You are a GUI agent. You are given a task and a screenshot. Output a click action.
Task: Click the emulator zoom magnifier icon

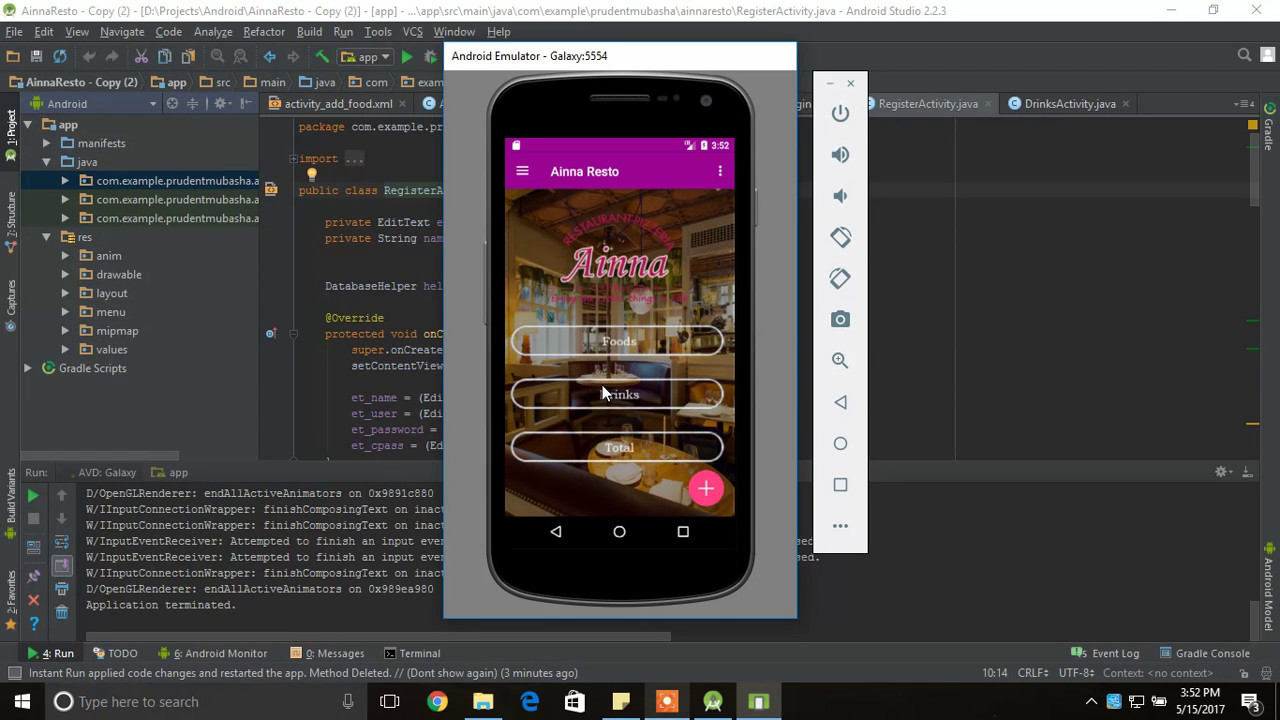[x=840, y=361]
